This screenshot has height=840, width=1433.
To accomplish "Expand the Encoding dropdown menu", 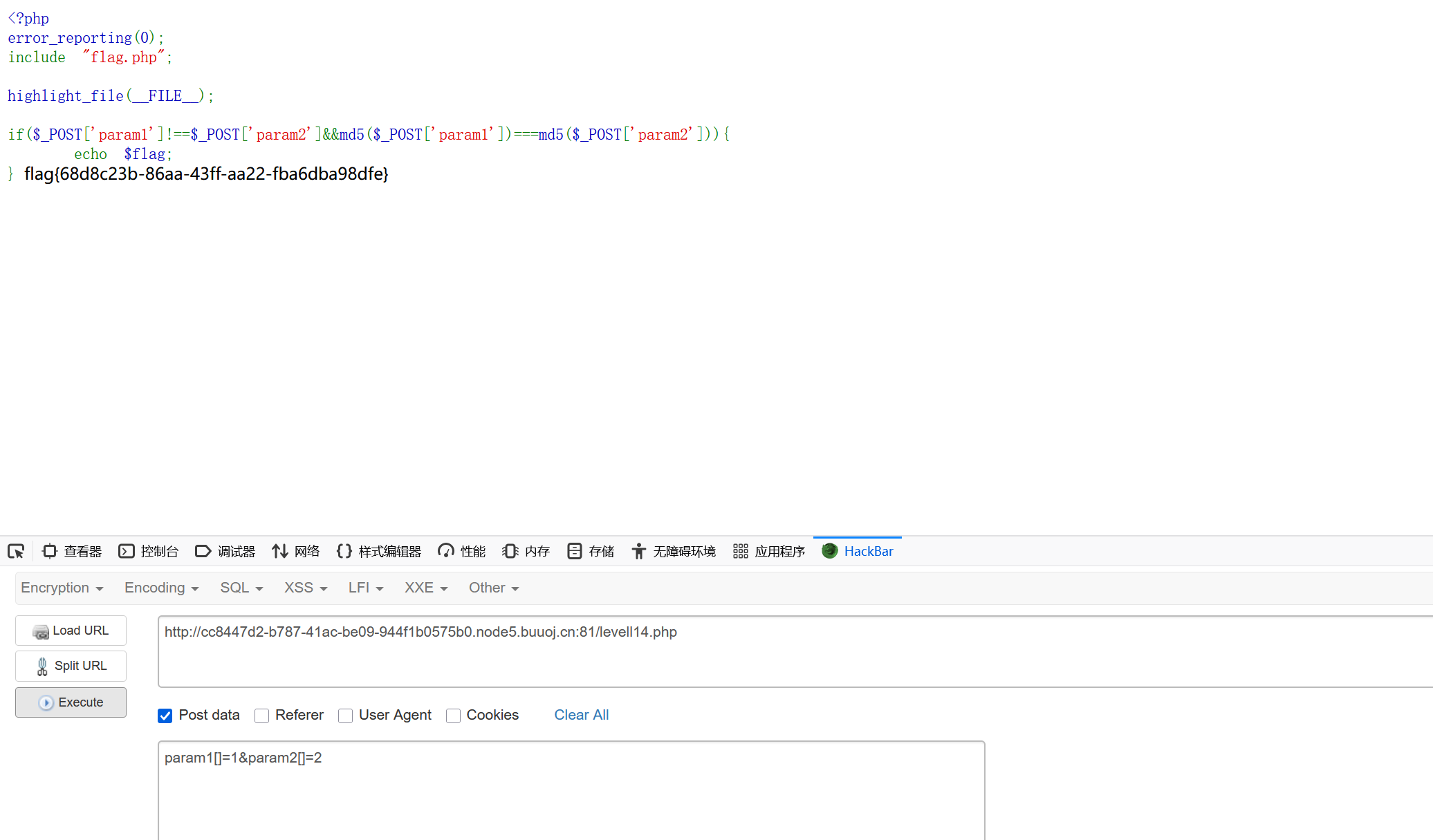I will [x=162, y=588].
